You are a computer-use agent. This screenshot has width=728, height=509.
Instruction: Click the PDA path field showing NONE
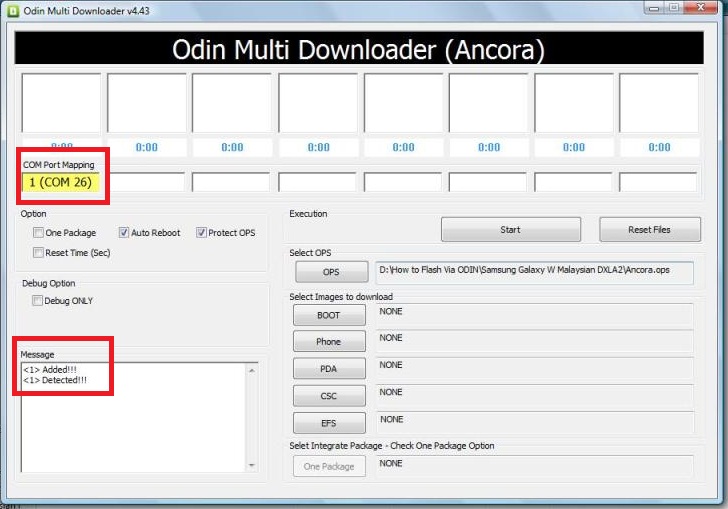click(534, 369)
